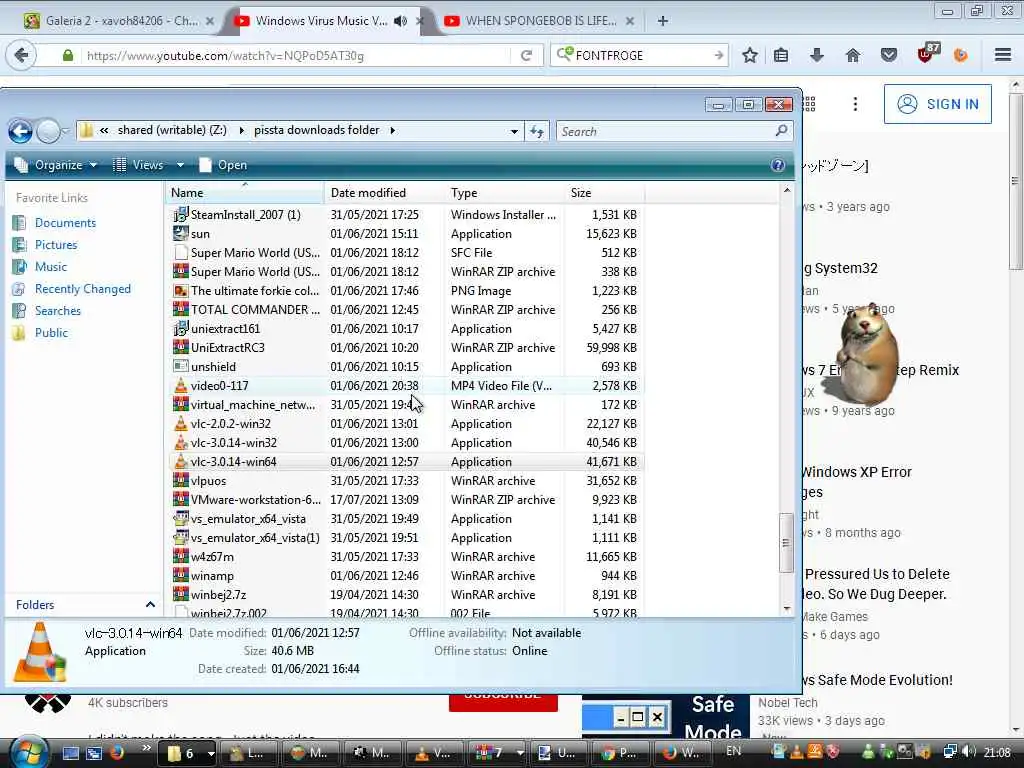Open Safe Mode Evolution video link

877,680
